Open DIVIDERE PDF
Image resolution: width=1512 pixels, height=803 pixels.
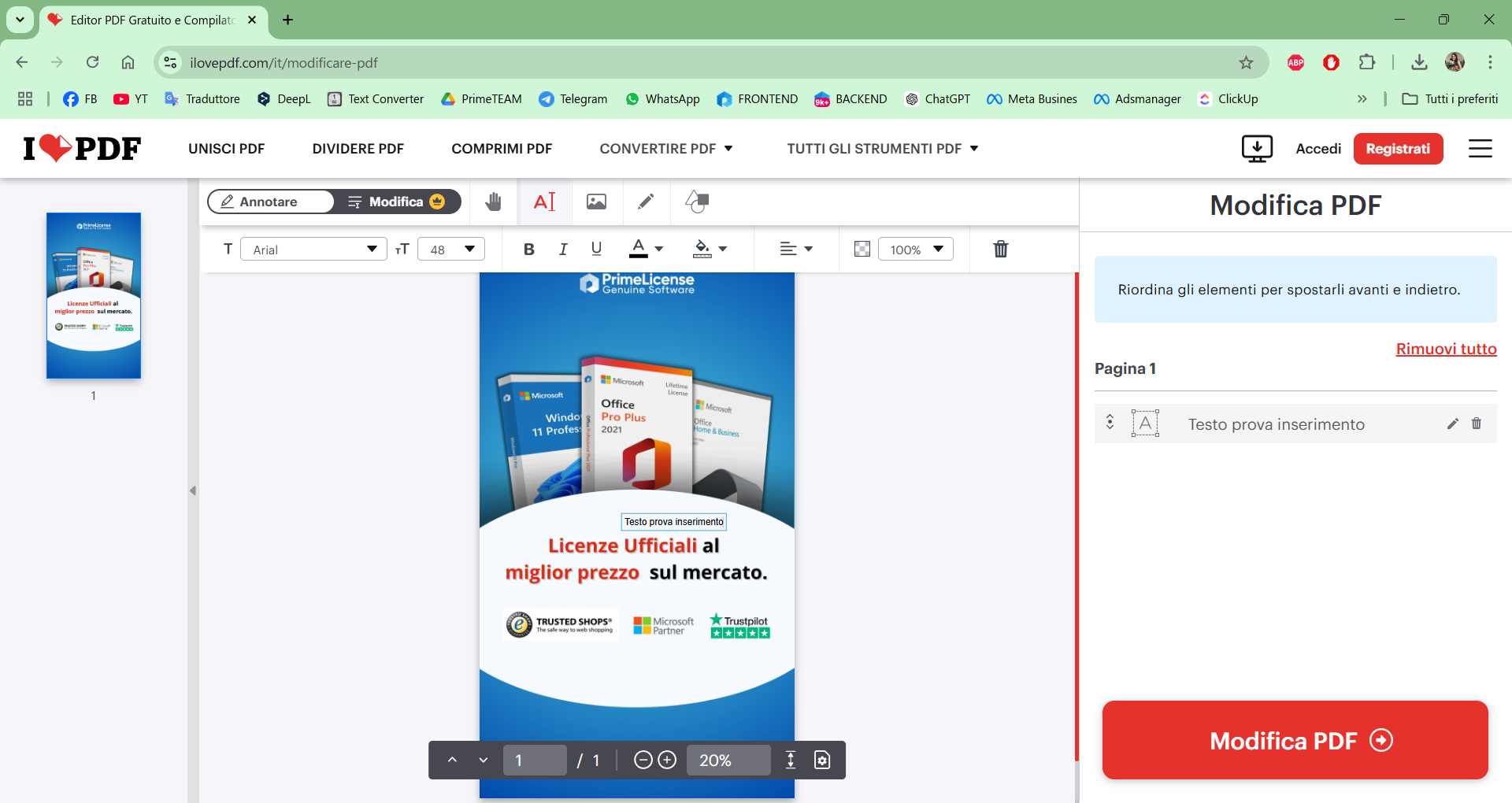(x=358, y=148)
